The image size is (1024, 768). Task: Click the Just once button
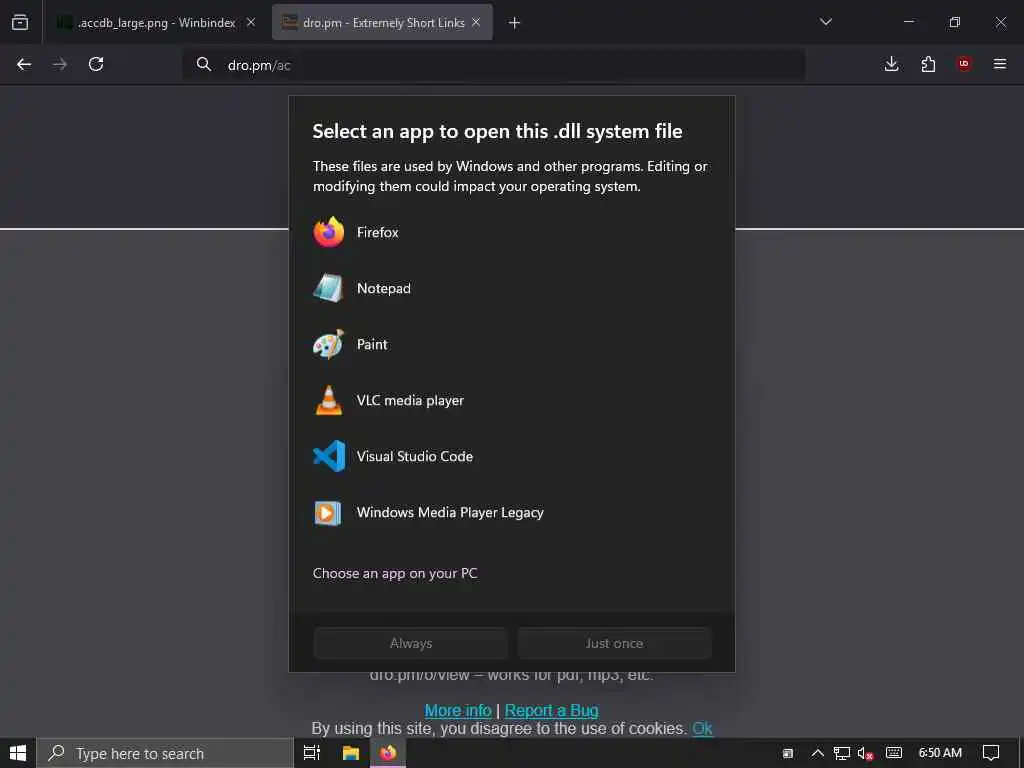(615, 643)
